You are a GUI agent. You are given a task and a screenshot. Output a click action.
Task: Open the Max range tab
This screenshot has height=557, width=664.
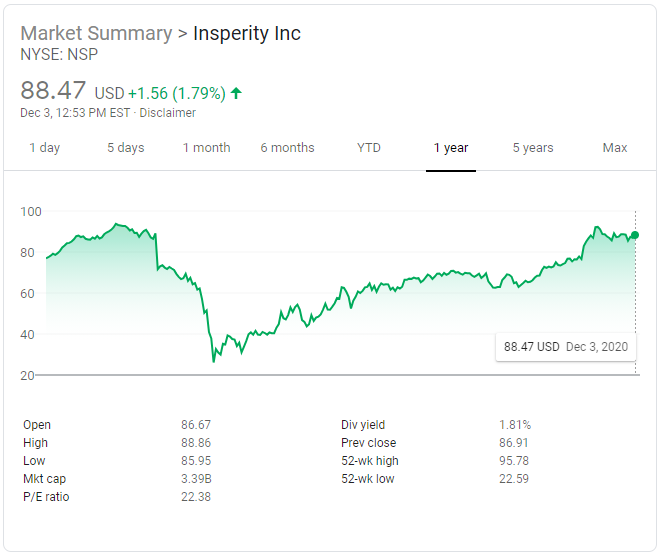615,148
